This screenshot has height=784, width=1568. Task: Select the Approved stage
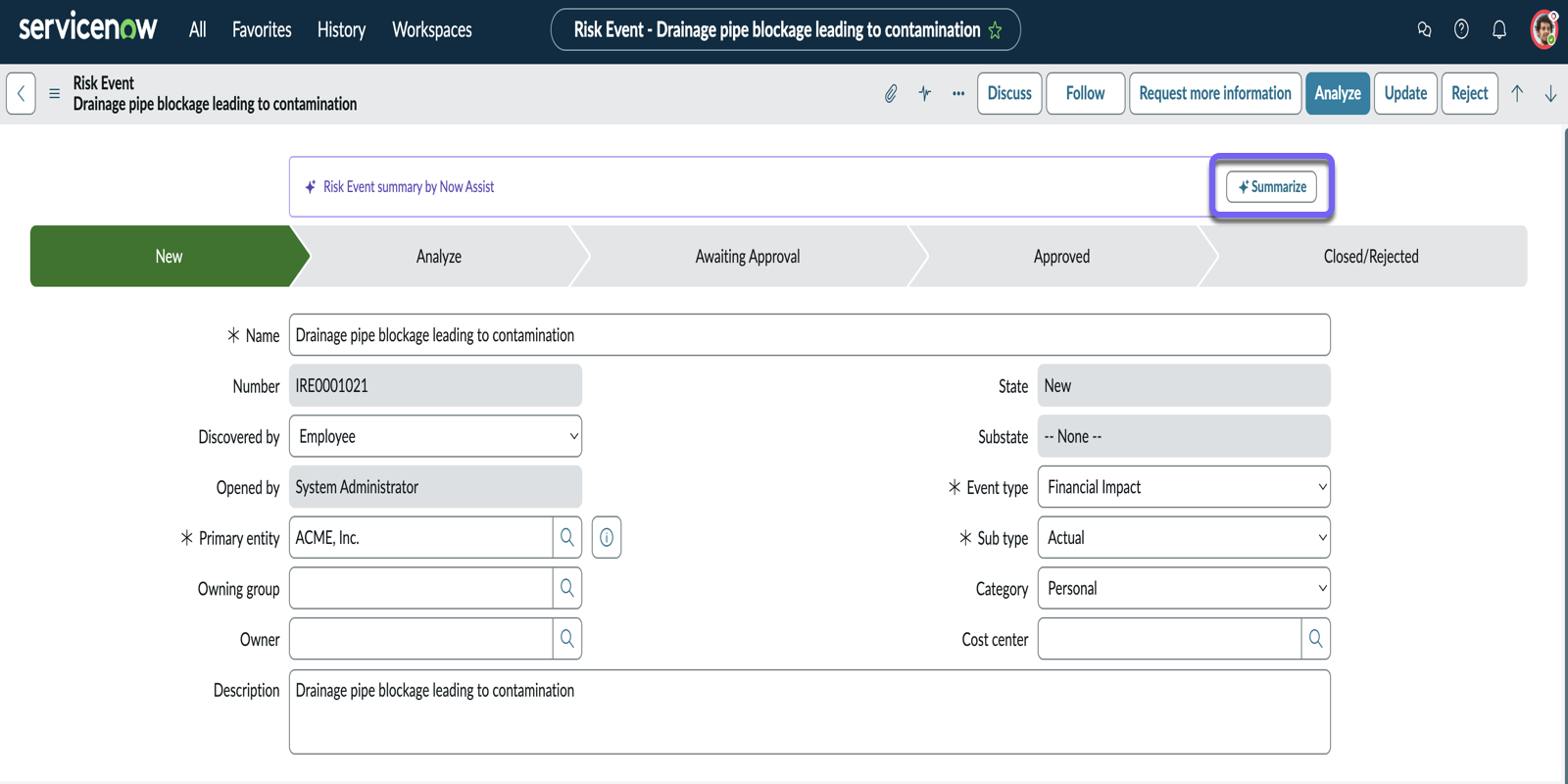[1061, 256]
